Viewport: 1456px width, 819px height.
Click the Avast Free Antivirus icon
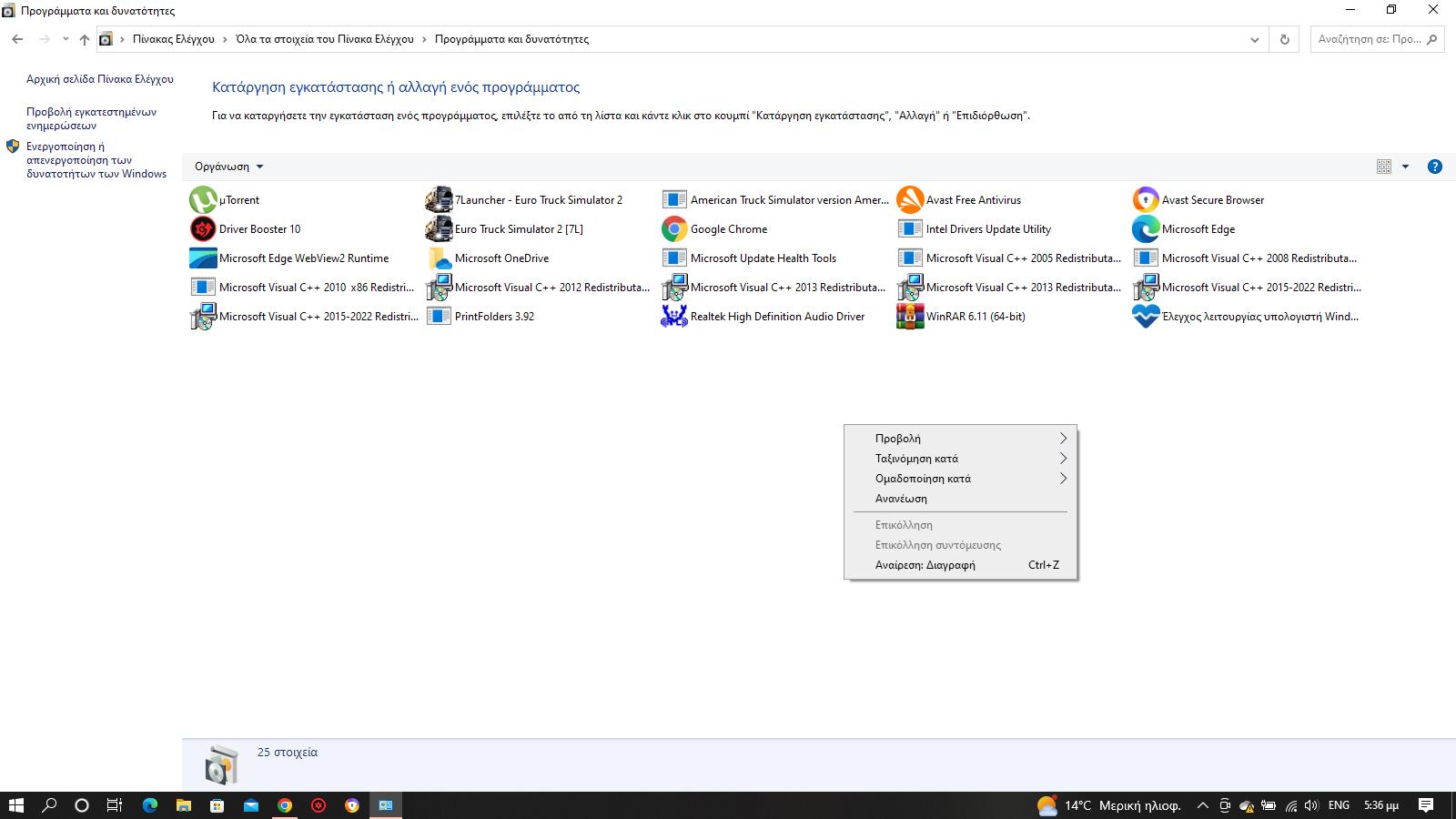(x=910, y=200)
